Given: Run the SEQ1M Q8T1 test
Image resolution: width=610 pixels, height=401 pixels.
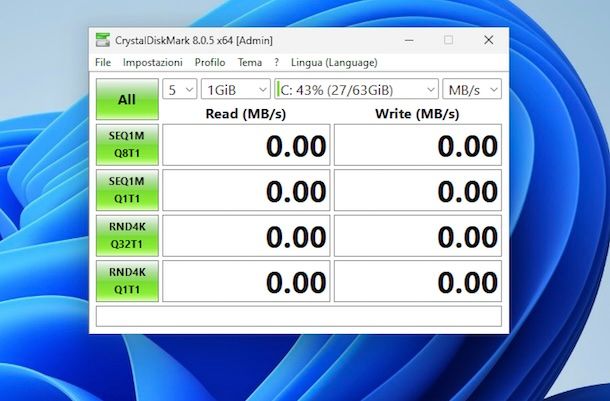Looking at the screenshot, I should click(x=127, y=145).
